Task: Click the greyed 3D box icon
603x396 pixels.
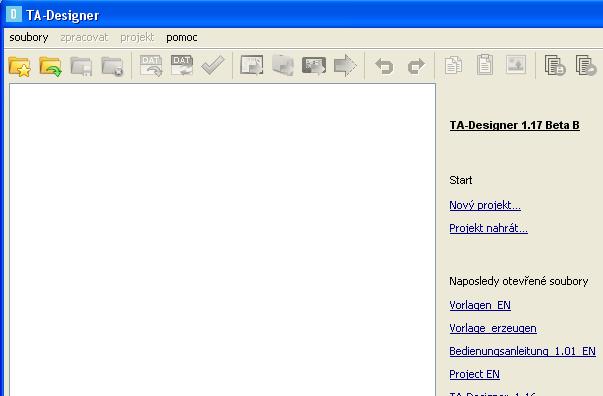Action: click(283, 65)
